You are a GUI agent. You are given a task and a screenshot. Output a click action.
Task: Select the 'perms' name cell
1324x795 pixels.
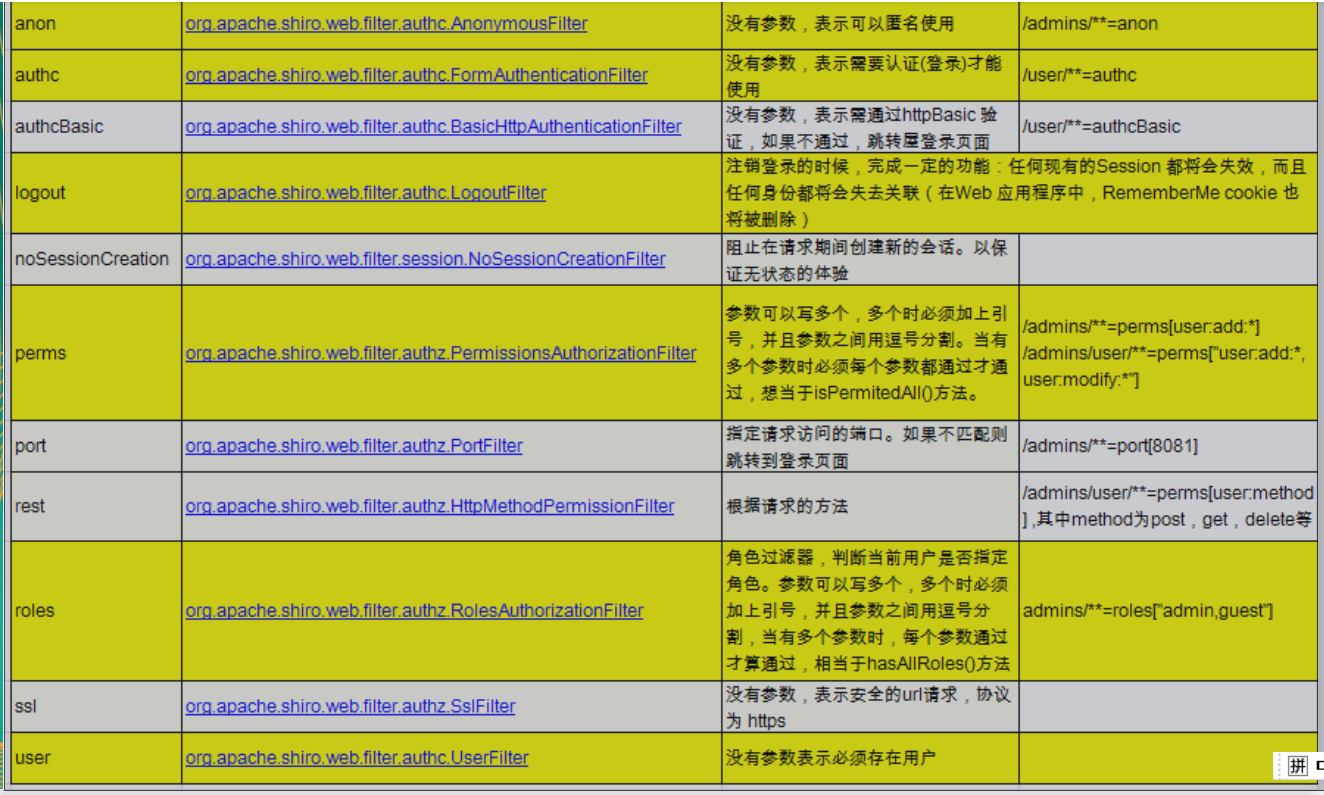[96, 353]
